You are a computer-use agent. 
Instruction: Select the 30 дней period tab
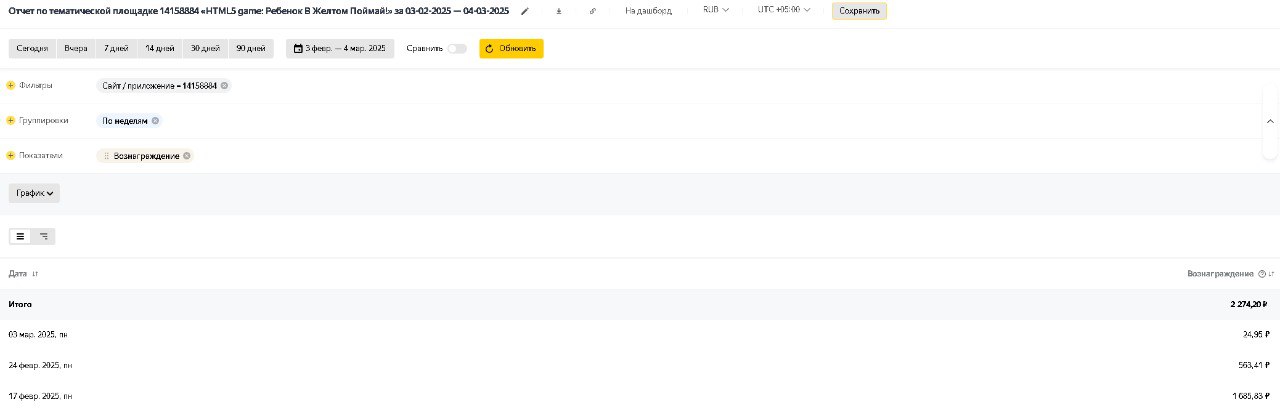click(205, 48)
